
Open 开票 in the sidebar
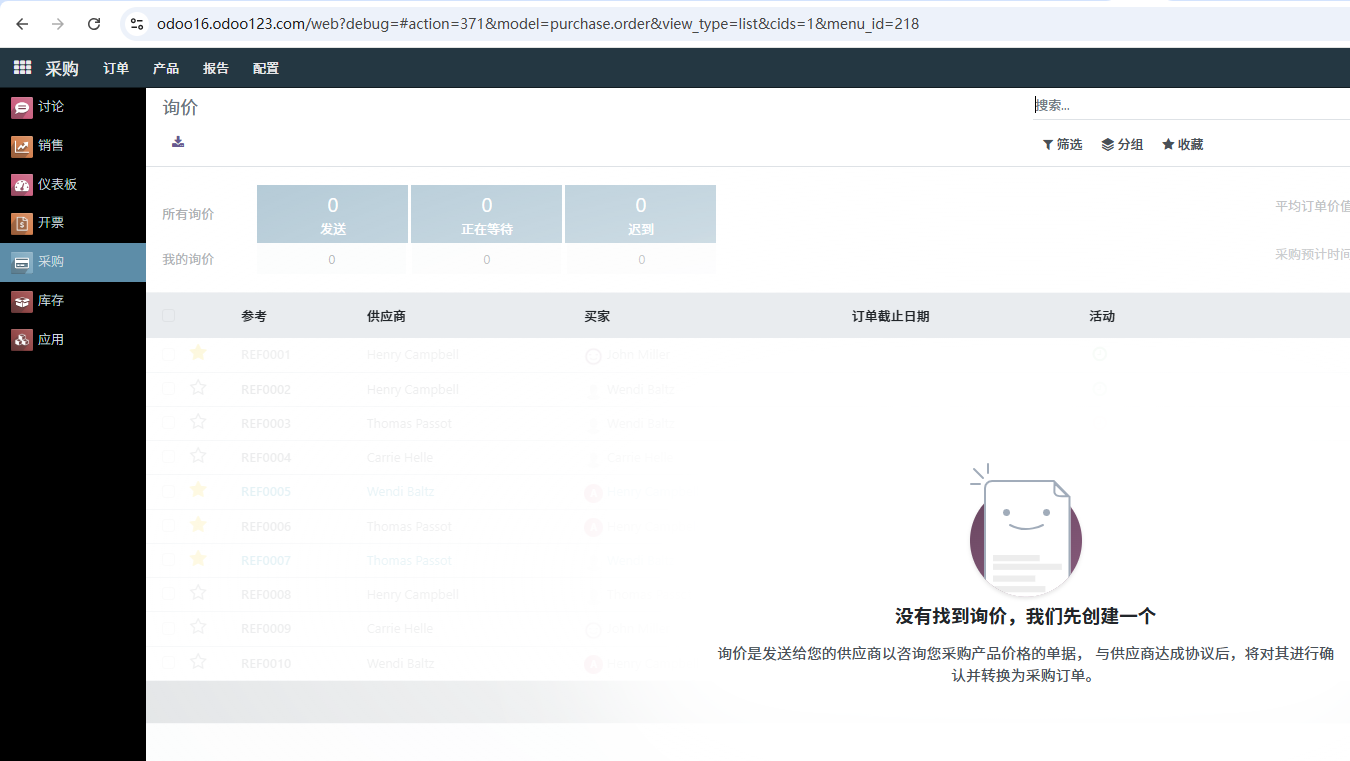click(x=73, y=223)
